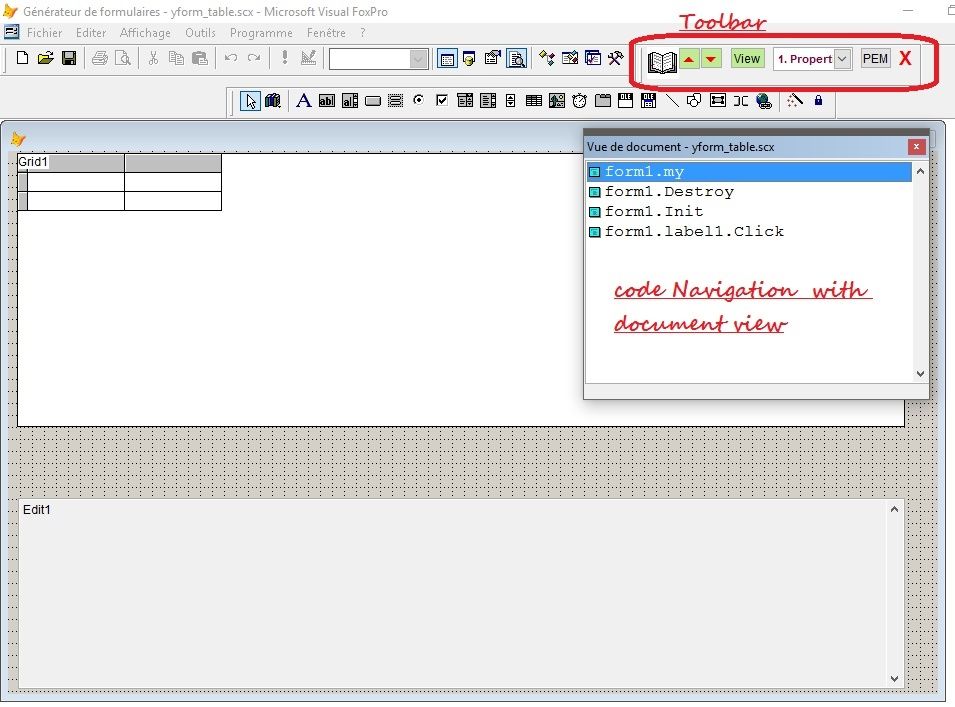The height and width of the screenshot is (707, 955).
Task: Click the Save diskette icon
Action: [x=69, y=59]
